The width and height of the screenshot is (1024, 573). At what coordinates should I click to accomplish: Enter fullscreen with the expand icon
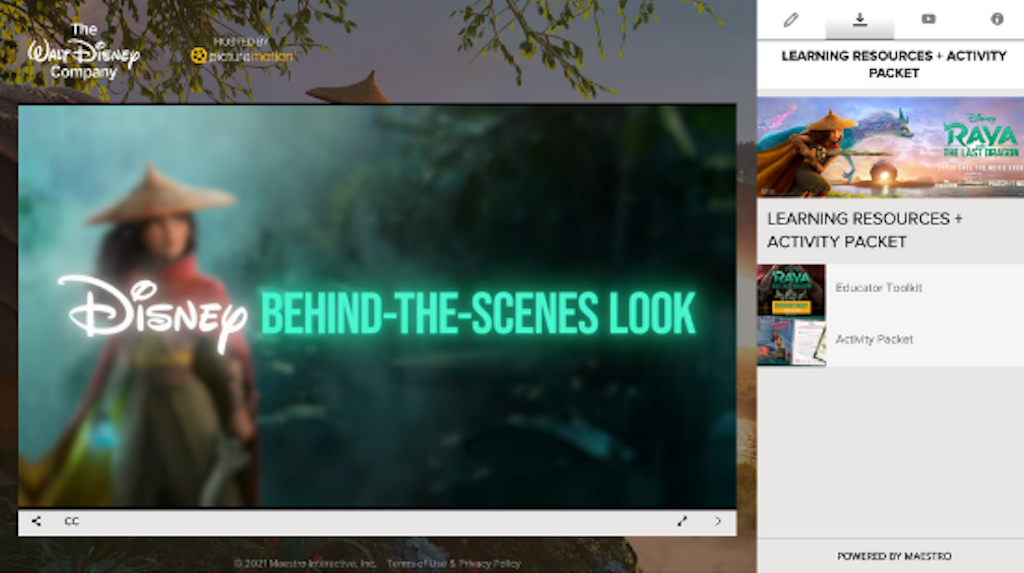682,521
